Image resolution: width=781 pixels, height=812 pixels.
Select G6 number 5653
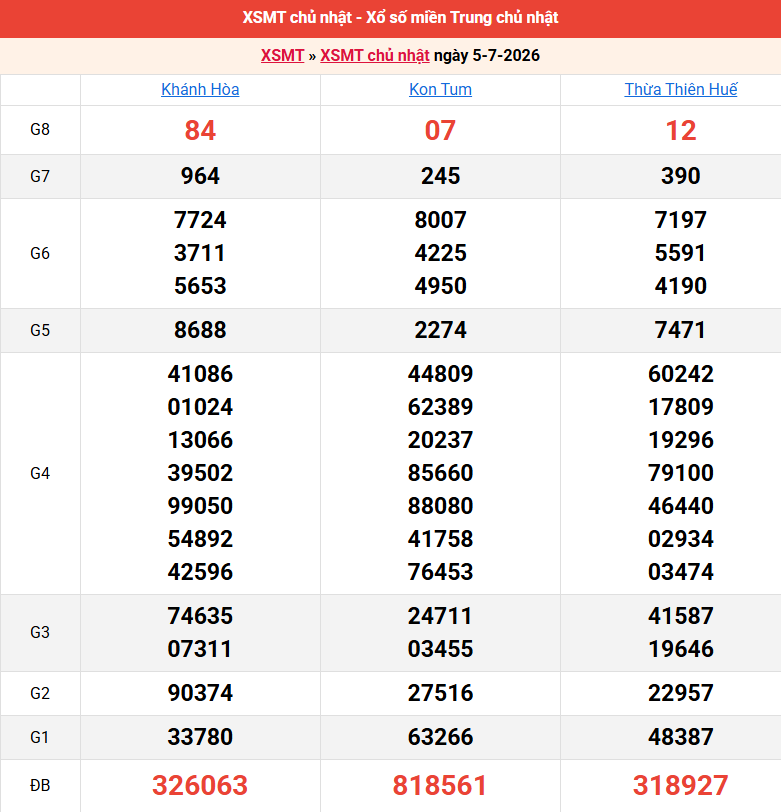(x=200, y=286)
